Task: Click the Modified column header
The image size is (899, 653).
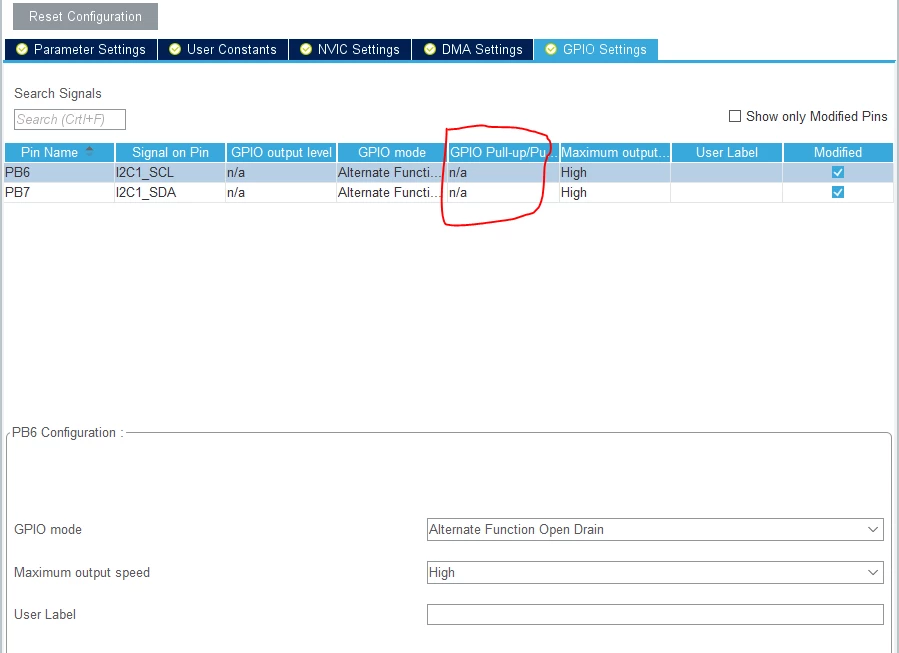Action: [x=838, y=153]
